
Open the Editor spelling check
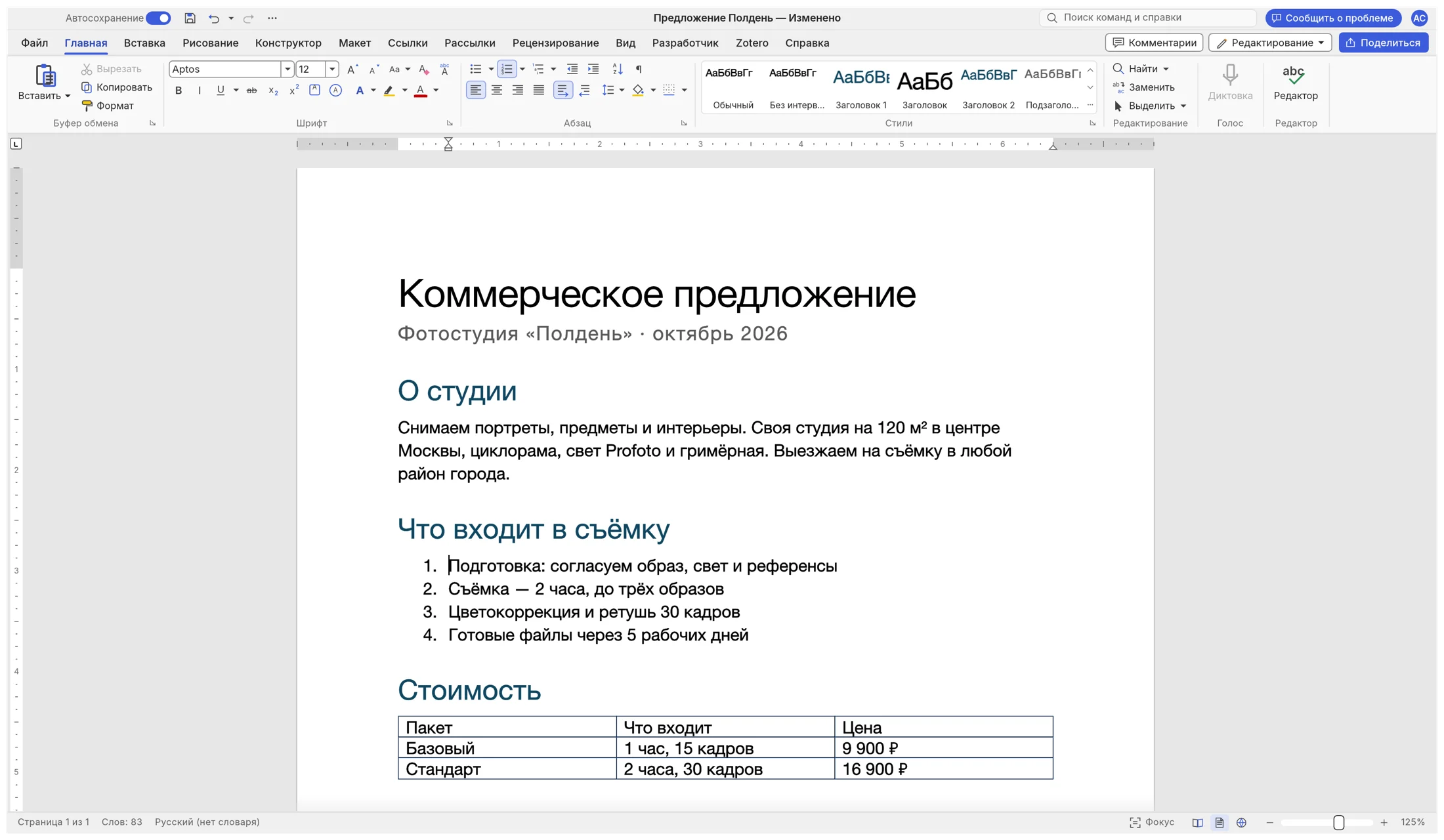point(1295,83)
